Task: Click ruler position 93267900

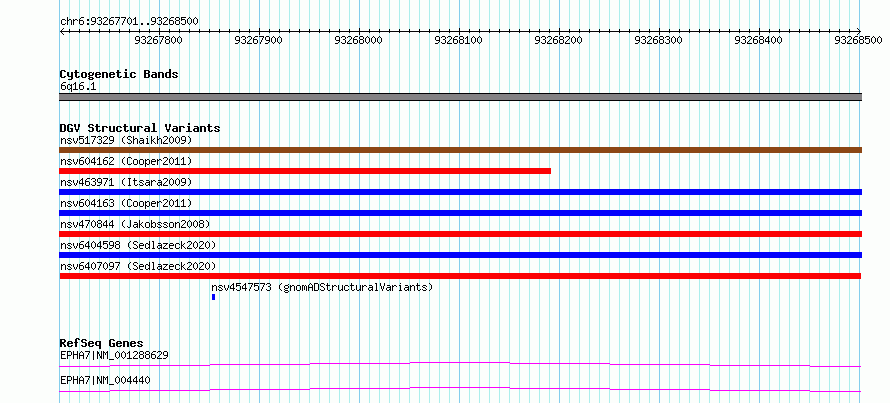Action: [x=259, y=40]
